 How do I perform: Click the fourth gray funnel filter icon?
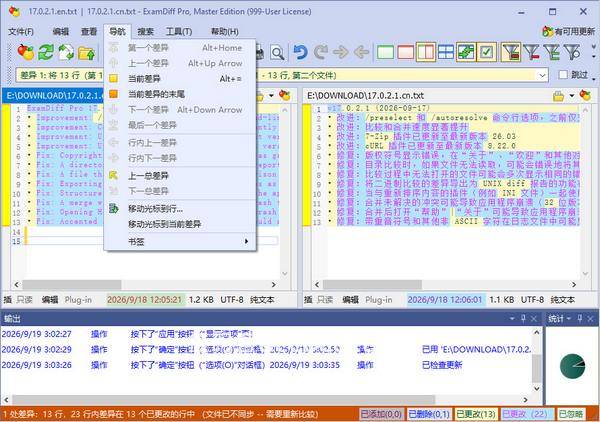[x=572, y=52]
